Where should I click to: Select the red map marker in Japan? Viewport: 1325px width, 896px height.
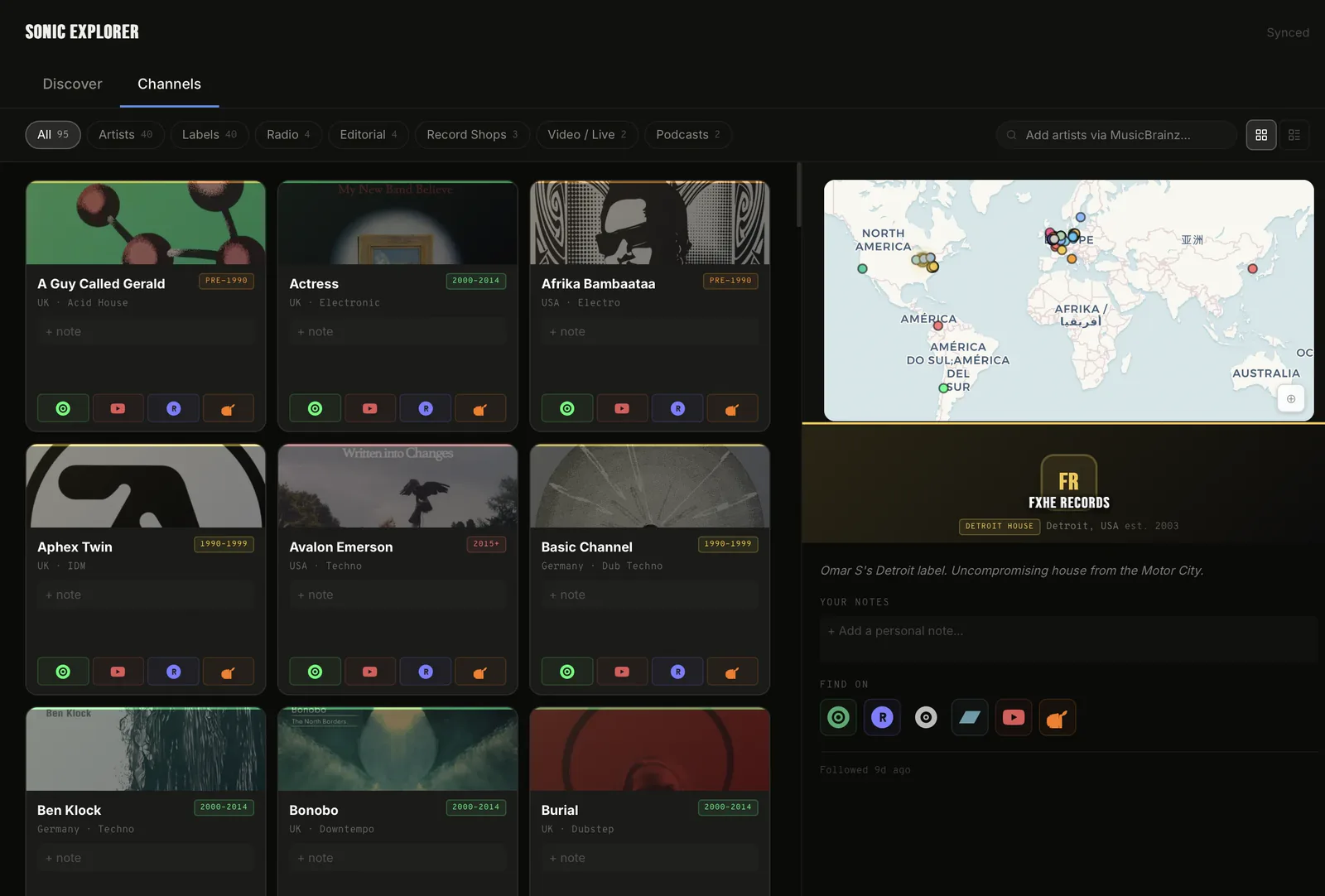click(1252, 268)
